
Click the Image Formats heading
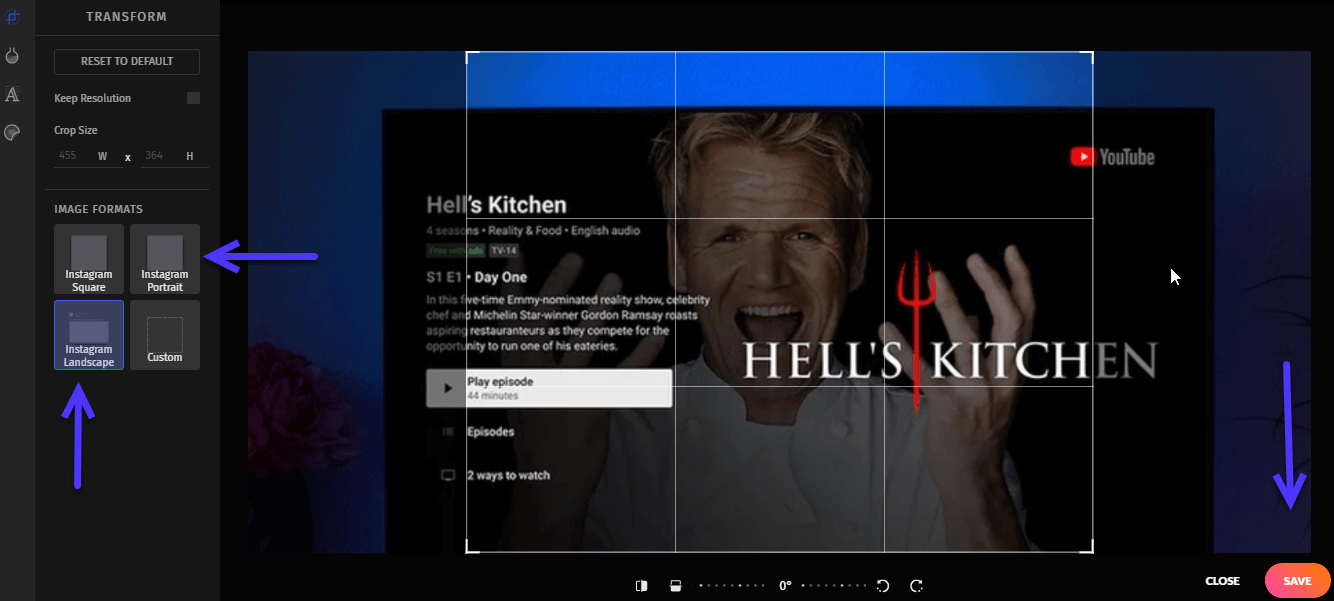(x=98, y=209)
